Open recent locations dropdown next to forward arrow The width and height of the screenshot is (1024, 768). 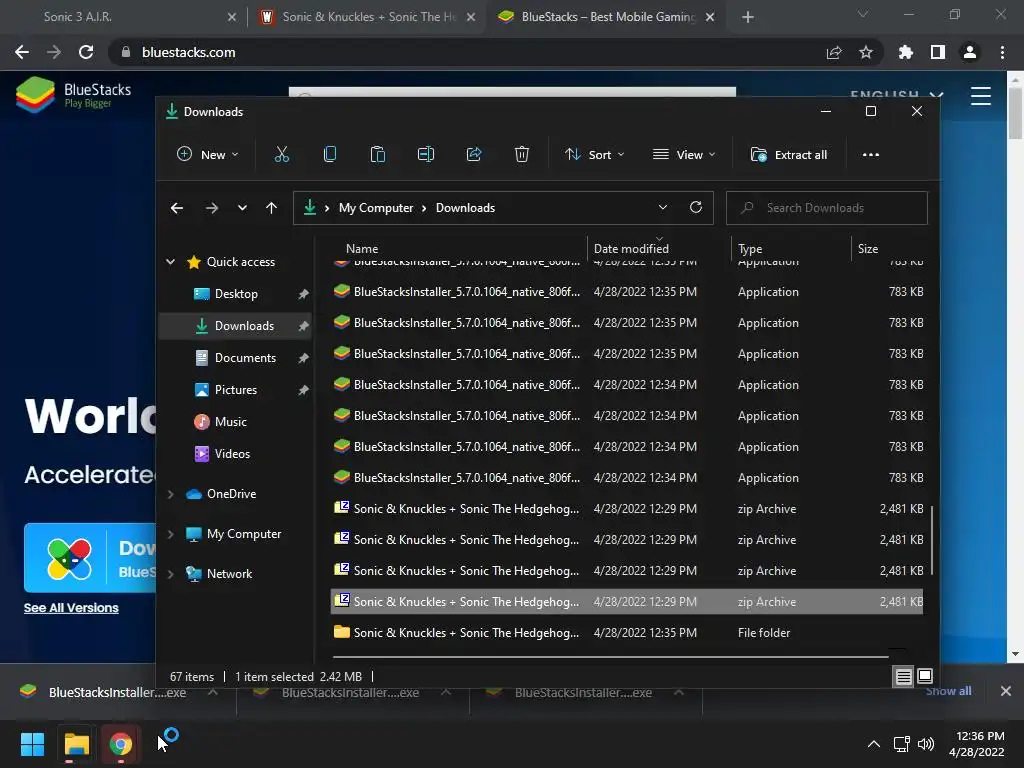pyautogui.click(x=242, y=208)
